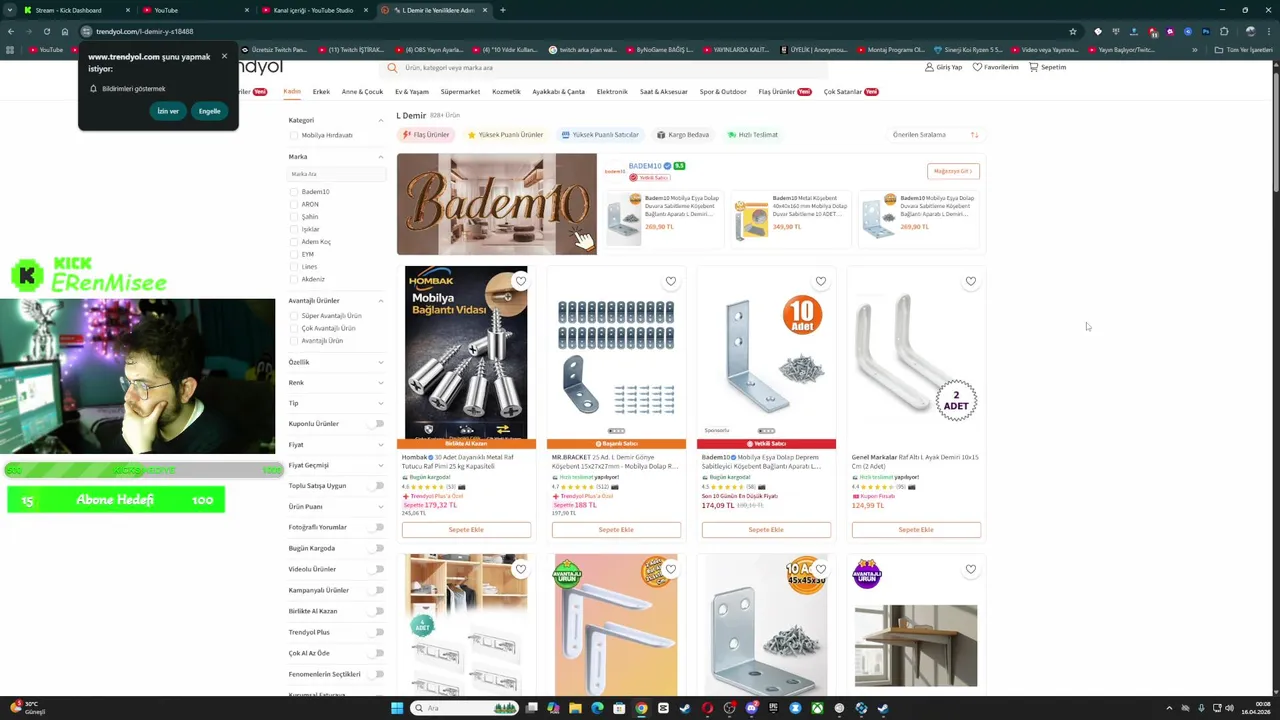The height and width of the screenshot is (720, 1280).
Task: Favorite the Hombak screw product
Action: pyautogui.click(x=520, y=281)
